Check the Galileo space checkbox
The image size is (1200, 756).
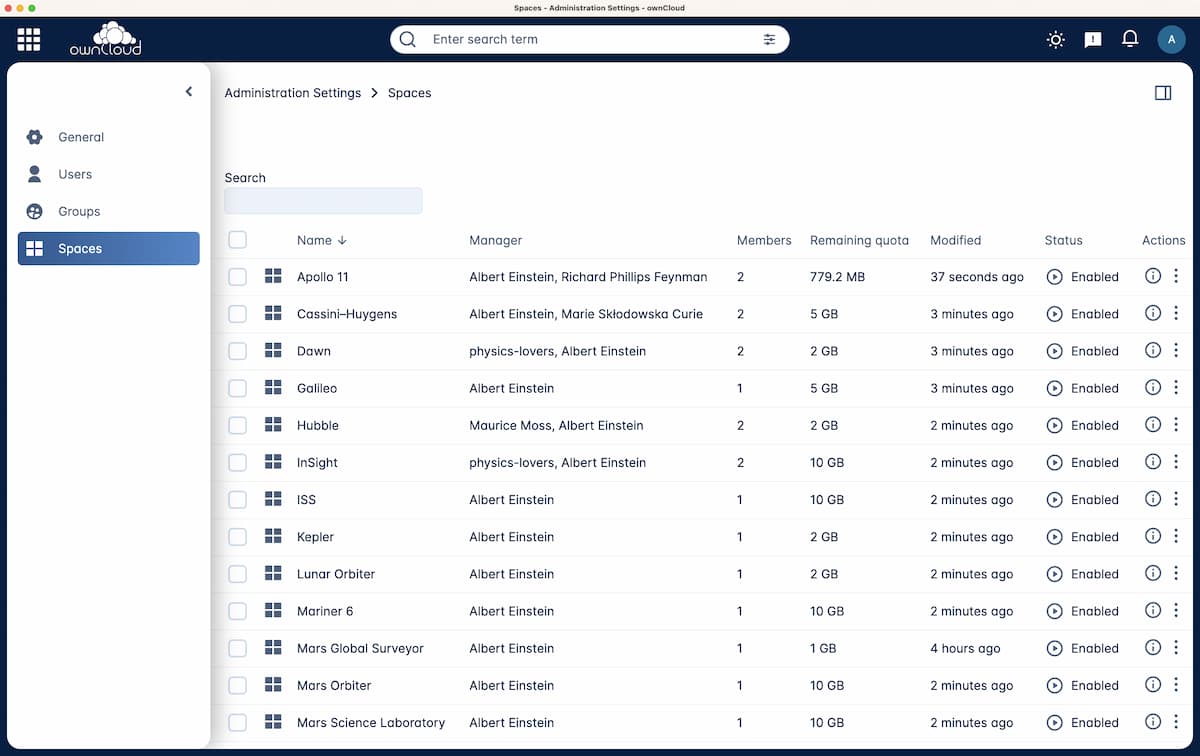pyautogui.click(x=237, y=388)
